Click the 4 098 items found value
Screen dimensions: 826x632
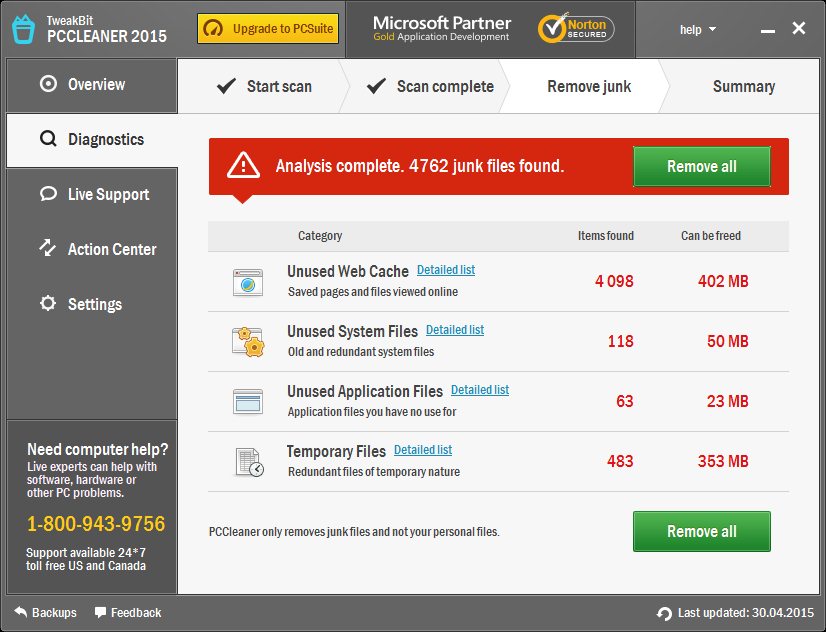[614, 281]
